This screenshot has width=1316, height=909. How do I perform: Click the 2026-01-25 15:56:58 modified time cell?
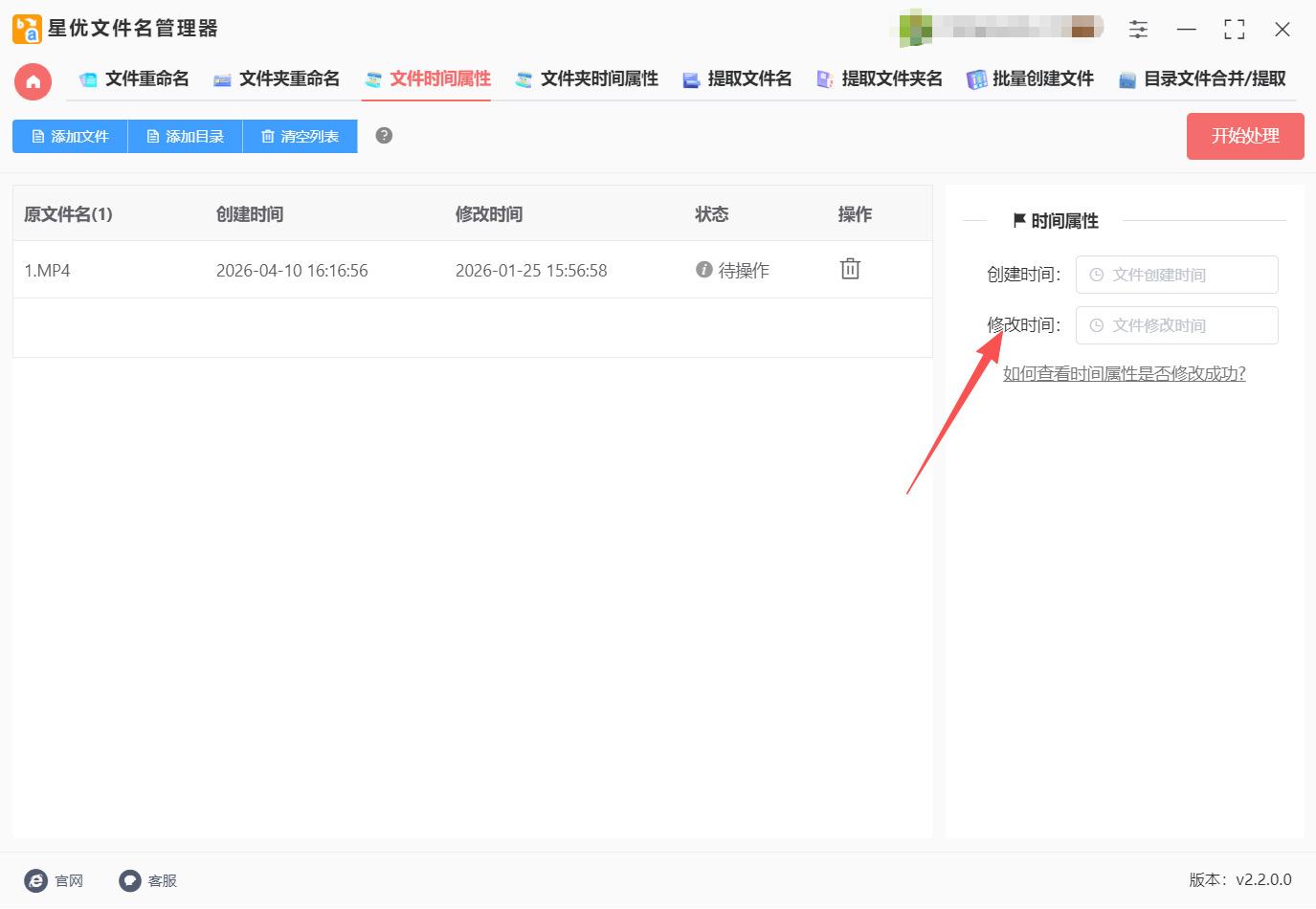[531, 271]
